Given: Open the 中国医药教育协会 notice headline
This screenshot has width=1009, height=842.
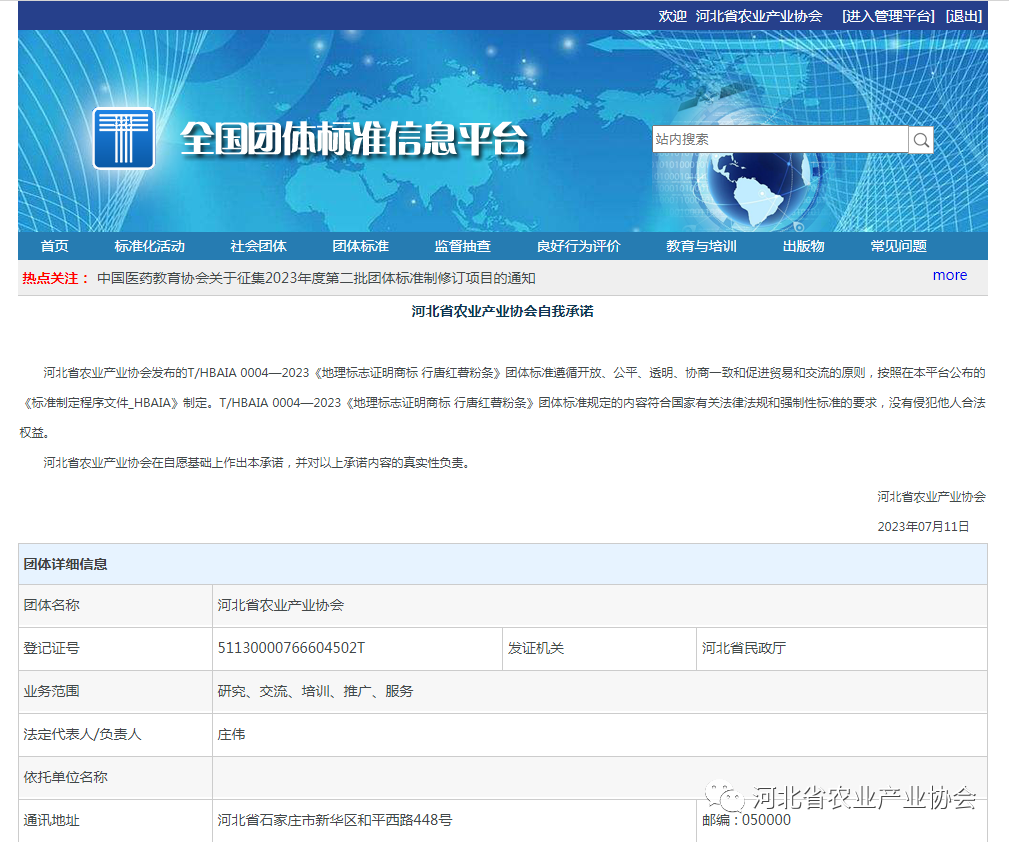Looking at the screenshot, I should click(316, 278).
